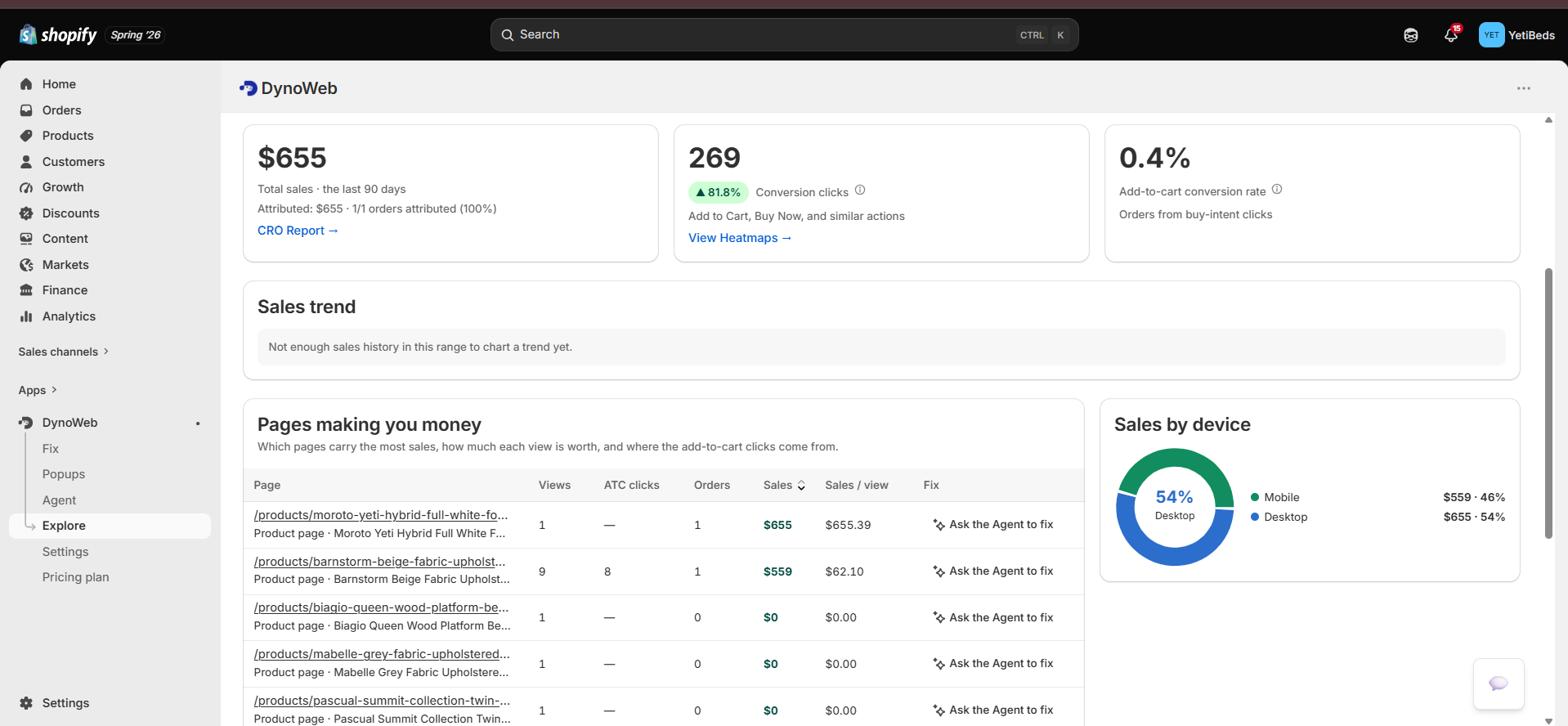Click sparkle icon in moroto-yeti row
The height and width of the screenshot is (726, 1568).
pos(939,525)
